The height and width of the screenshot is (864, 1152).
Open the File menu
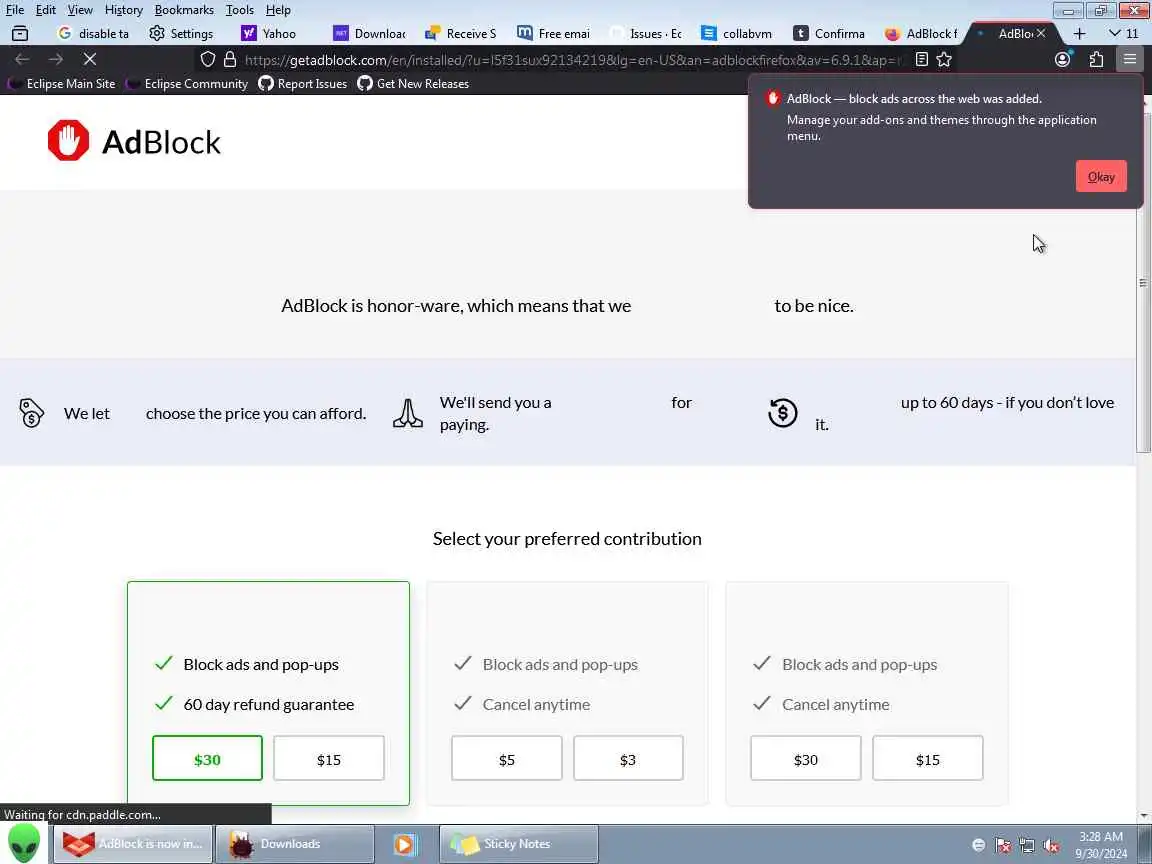pyautogui.click(x=15, y=10)
